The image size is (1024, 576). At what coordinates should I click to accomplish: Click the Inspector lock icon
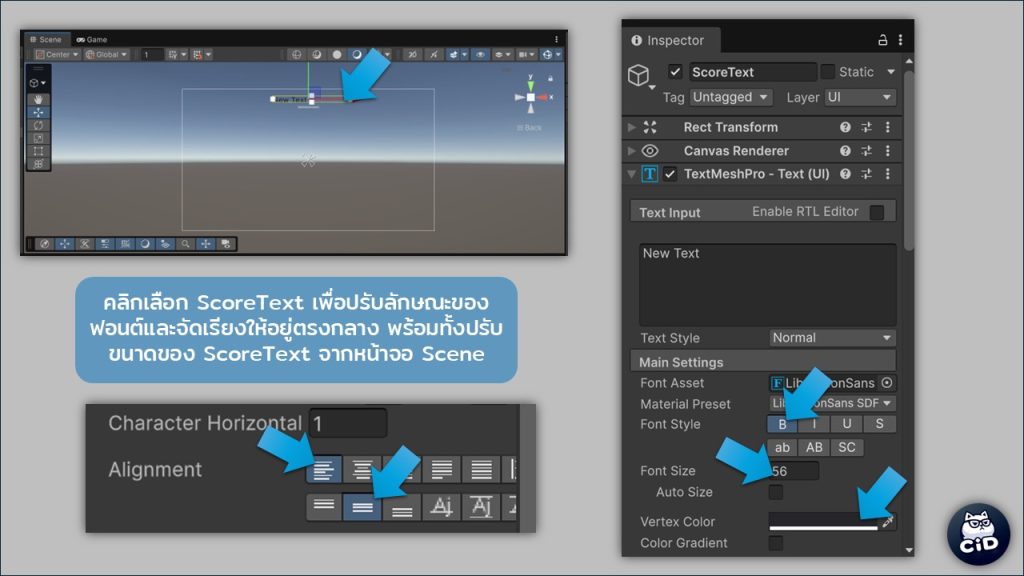882,40
